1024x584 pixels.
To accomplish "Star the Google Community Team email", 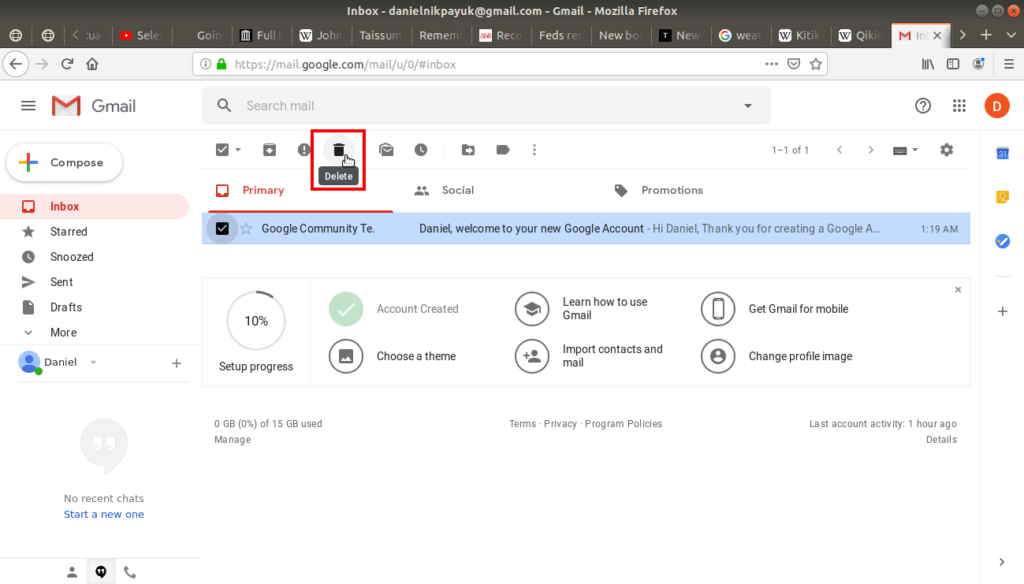I will 246,229.
